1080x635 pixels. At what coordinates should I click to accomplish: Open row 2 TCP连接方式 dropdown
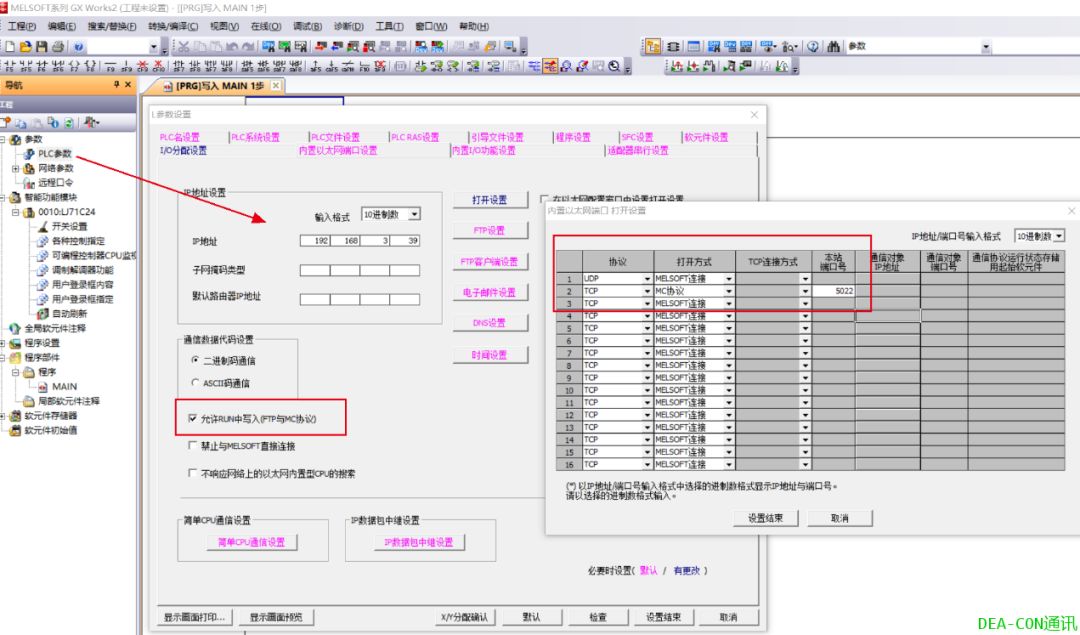[x=805, y=291]
